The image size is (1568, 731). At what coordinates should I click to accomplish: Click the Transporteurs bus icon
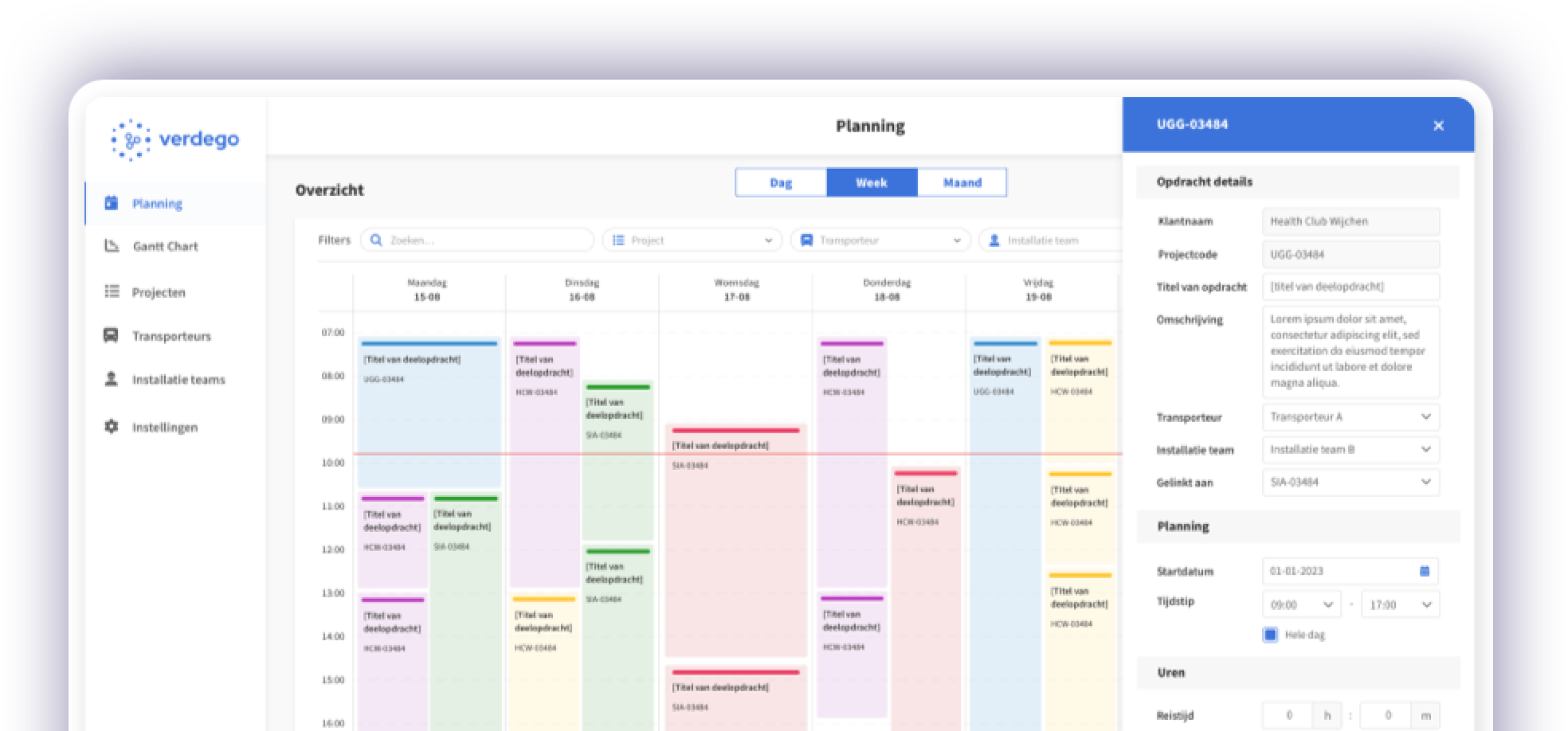pos(112,335)
